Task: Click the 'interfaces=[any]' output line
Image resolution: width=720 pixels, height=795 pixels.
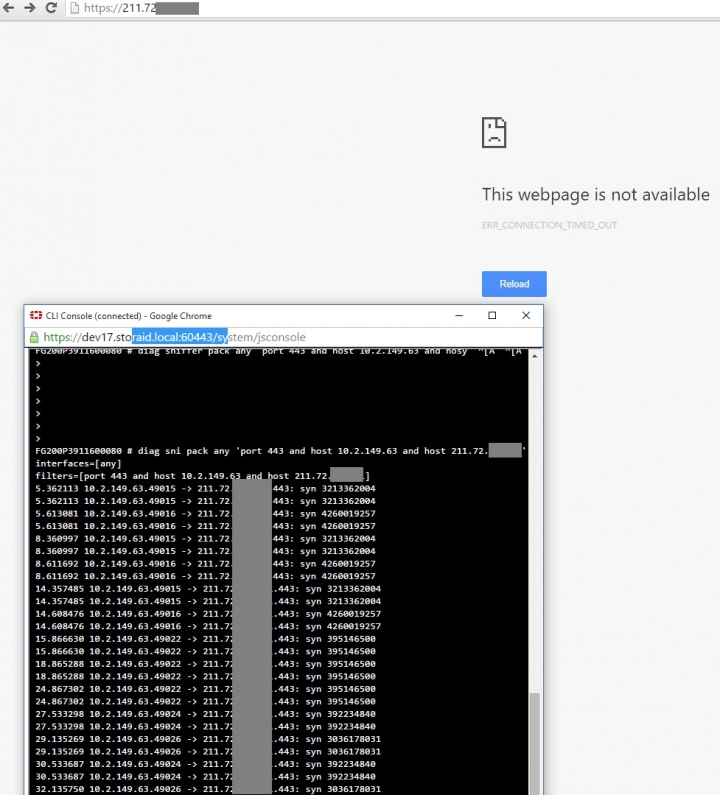Action: click(x=78, y=463)
